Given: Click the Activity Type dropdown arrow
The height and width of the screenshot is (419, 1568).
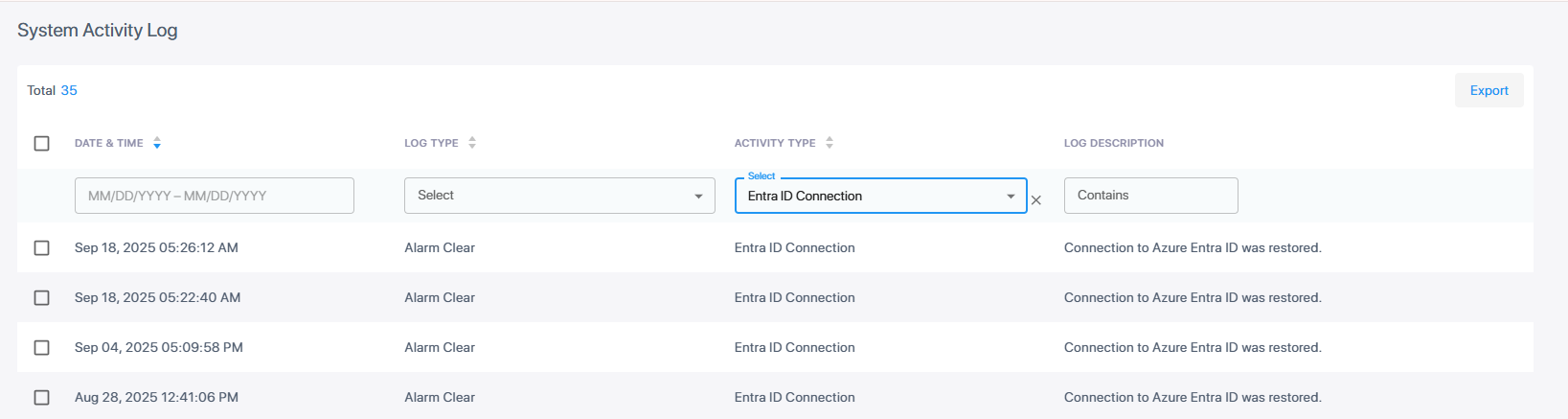Looking at the screenshot, I should pyautogui.click(x=1011, y=197).
